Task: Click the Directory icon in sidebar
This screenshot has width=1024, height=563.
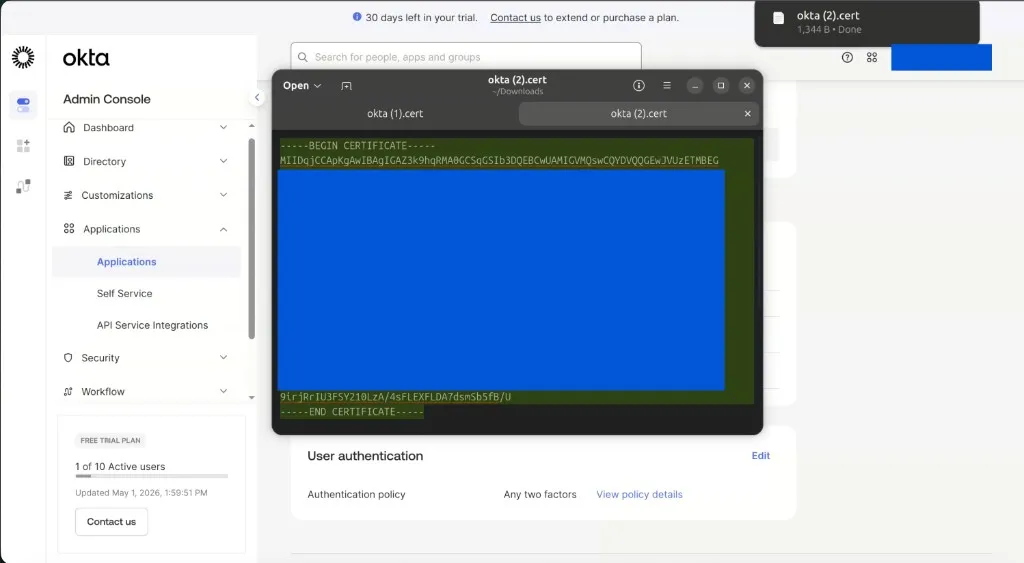Action: pos(69,161)
